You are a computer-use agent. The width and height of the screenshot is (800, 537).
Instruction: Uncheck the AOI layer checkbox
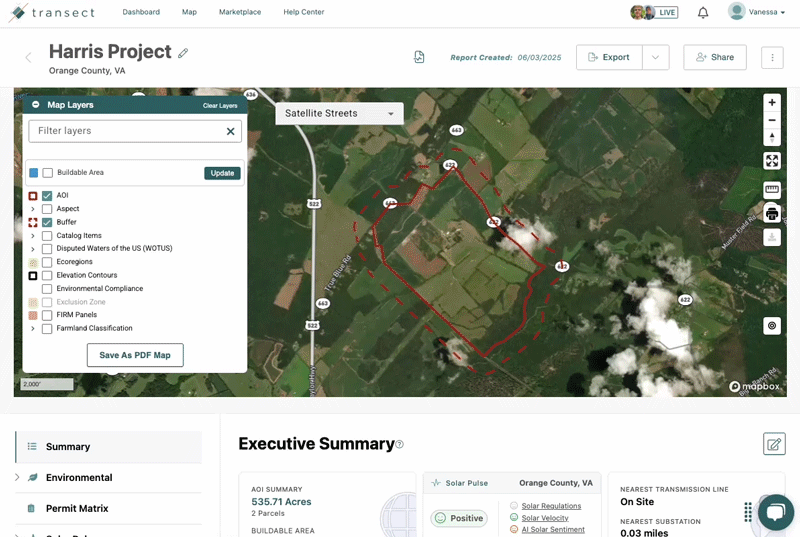click(47, 196)
